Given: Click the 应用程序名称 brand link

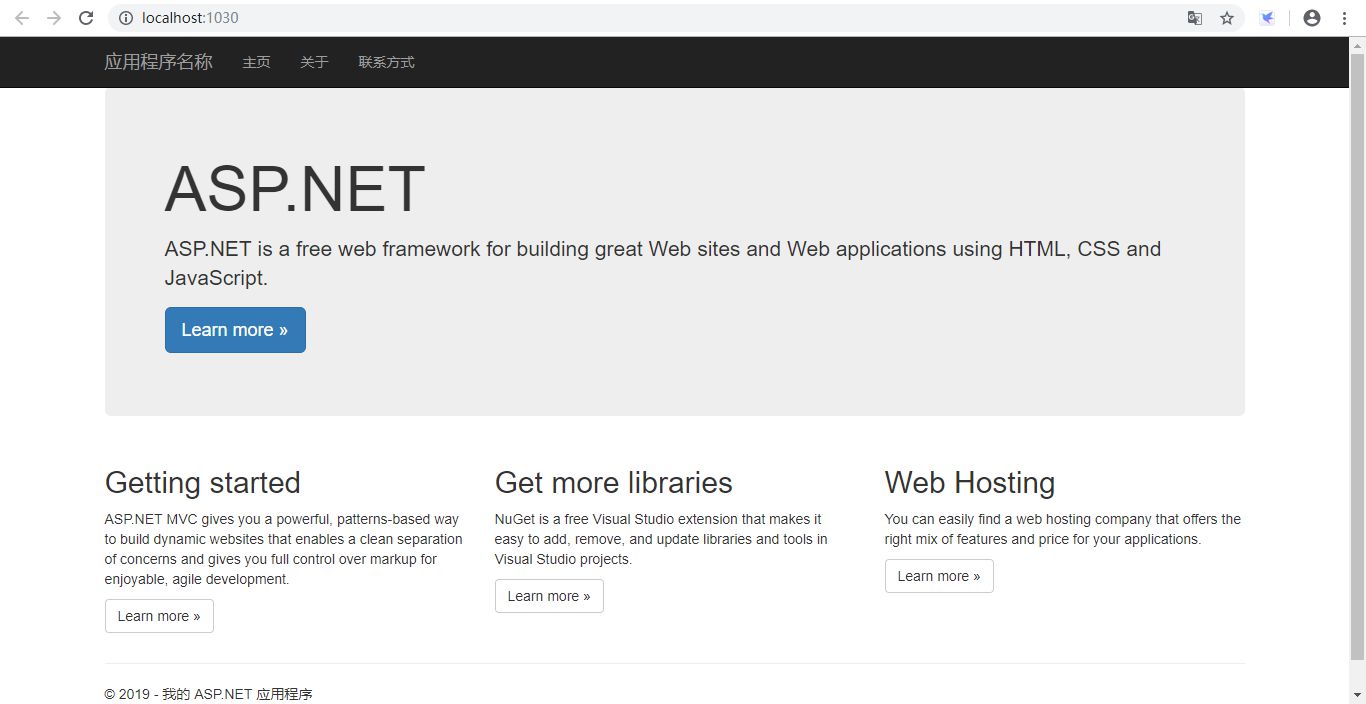Looking at the screenshot, I should [159, 62].
